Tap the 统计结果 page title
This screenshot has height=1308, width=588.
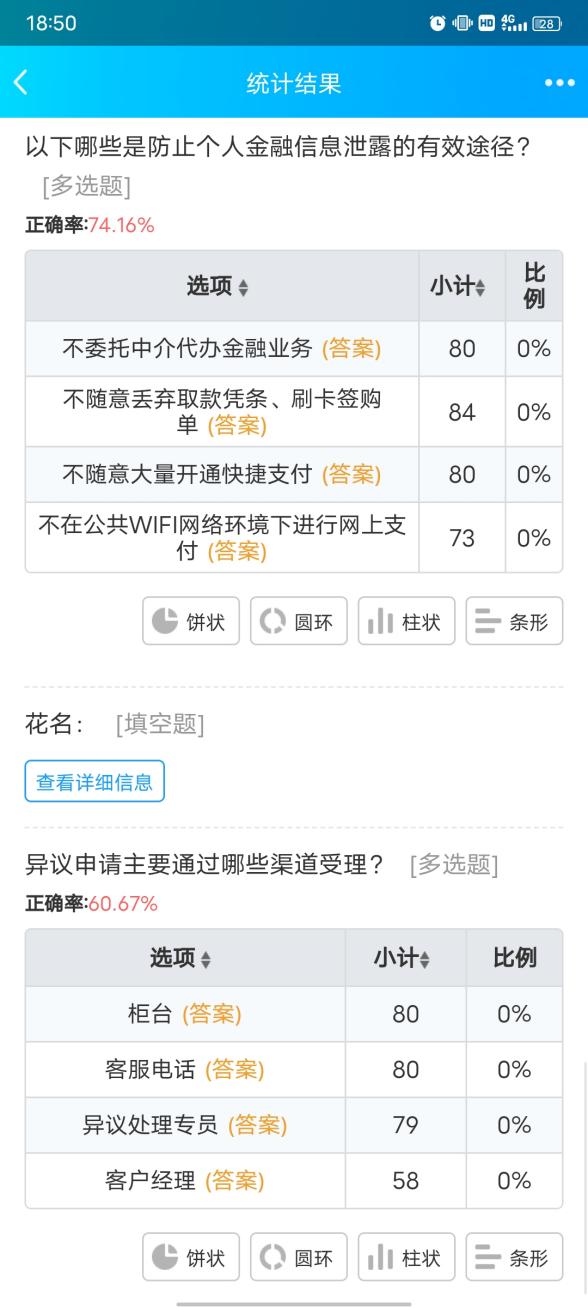pyautogui.click(x=294, y=84)
